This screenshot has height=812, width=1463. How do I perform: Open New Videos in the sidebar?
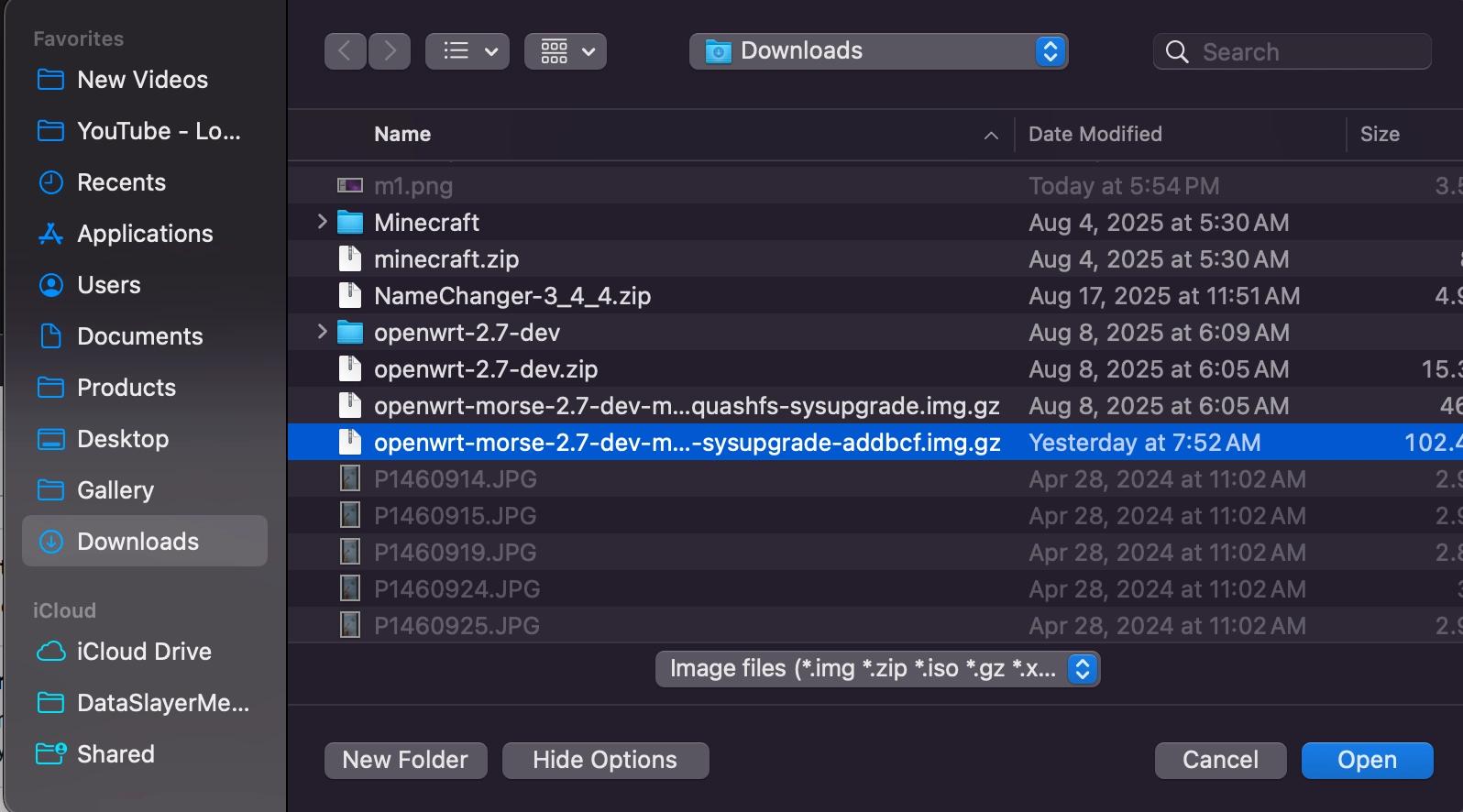[x=145, y=80]
